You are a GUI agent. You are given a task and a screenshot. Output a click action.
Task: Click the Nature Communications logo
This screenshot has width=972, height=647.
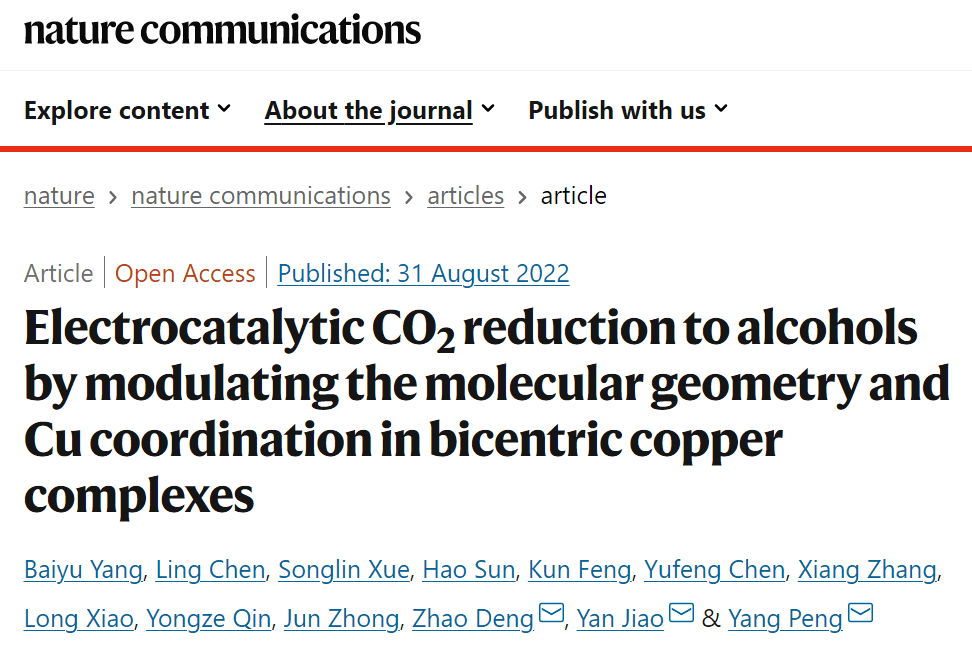coord(222,30)
